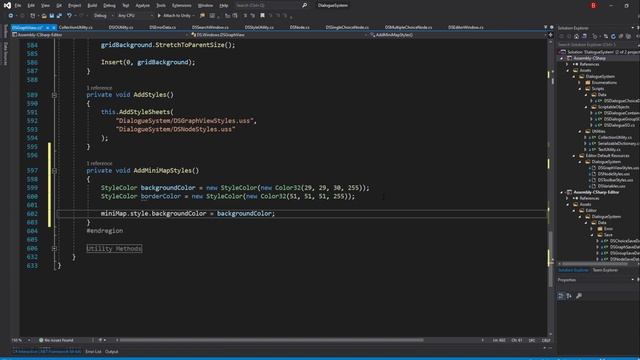Open the Debug menu

point(109,5)
